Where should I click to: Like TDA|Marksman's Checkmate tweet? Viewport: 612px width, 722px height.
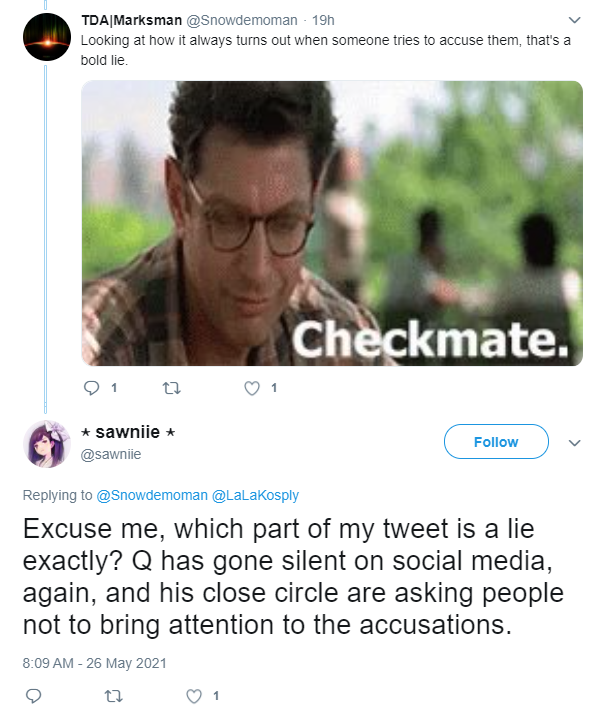pyautogui.click(x=252, y=388)
